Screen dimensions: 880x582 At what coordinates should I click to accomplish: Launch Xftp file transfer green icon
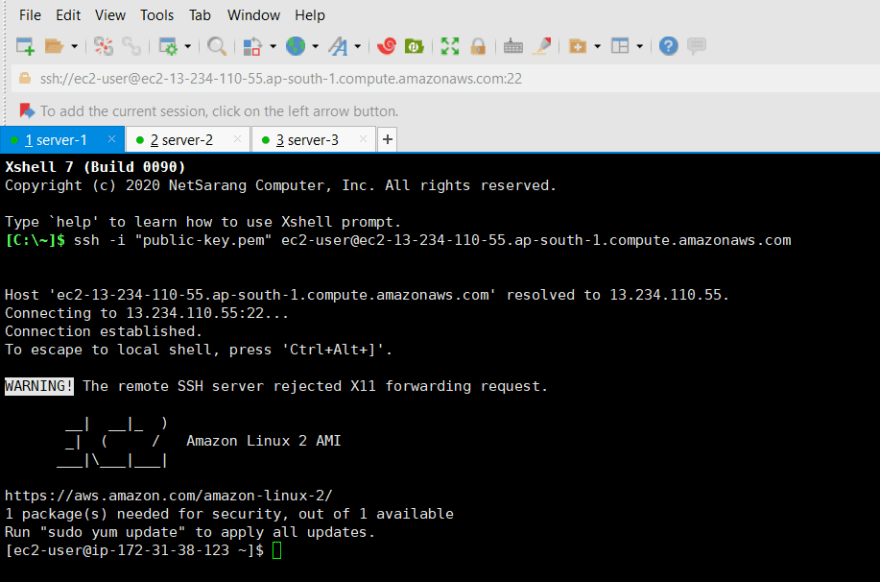(414, 46)
